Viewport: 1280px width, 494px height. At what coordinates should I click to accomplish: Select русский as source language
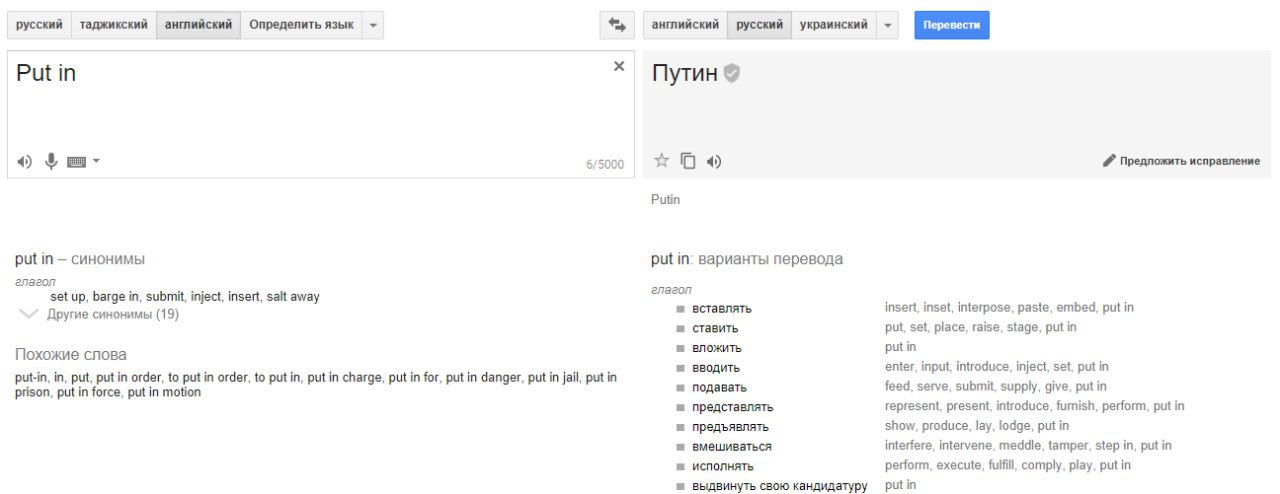click(x=40, y=25)
